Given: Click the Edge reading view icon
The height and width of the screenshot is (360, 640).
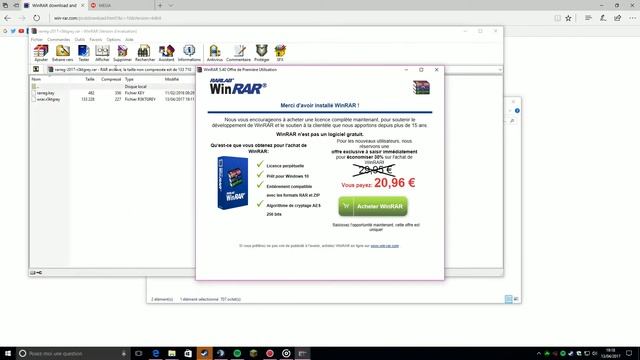Looking at the screenshot, I should pyautogui.click(x=558, y=18).
